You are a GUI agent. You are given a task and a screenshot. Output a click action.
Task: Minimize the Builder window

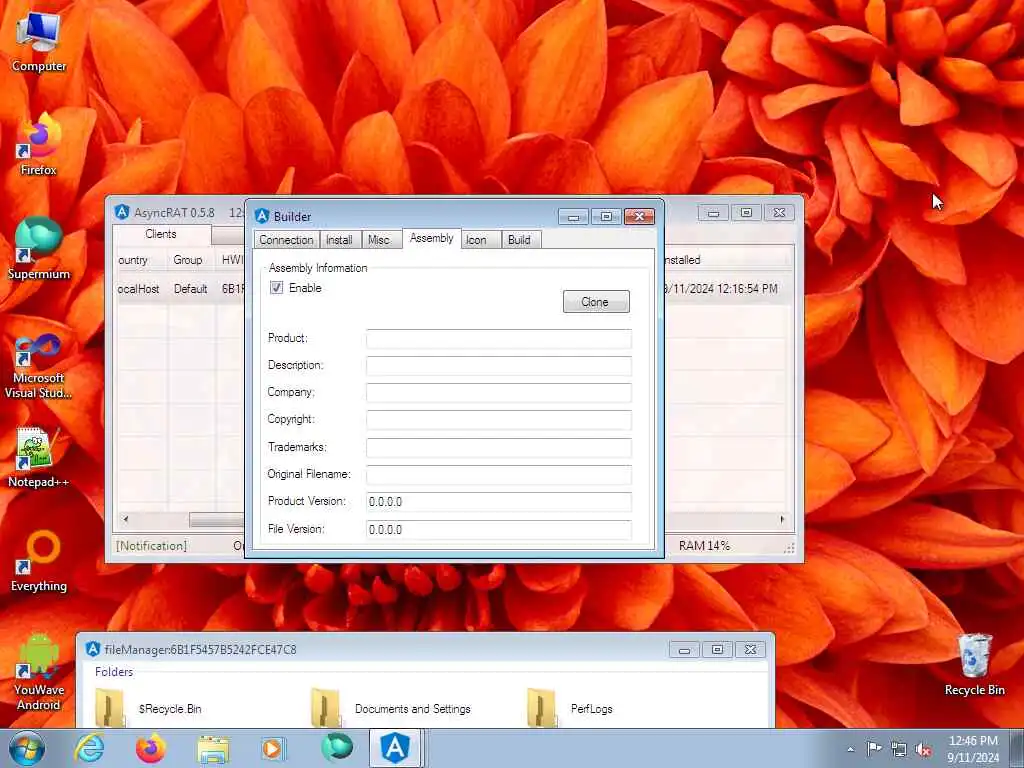573,216
